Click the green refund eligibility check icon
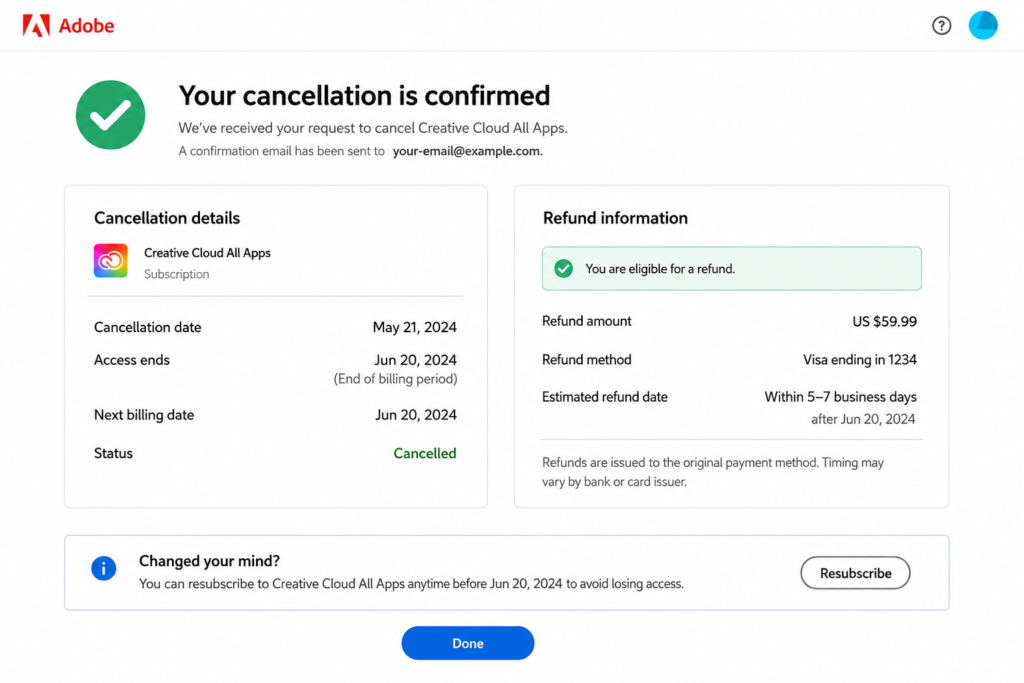This screenshot has height=683, width=1024. [x=564, y=268]
